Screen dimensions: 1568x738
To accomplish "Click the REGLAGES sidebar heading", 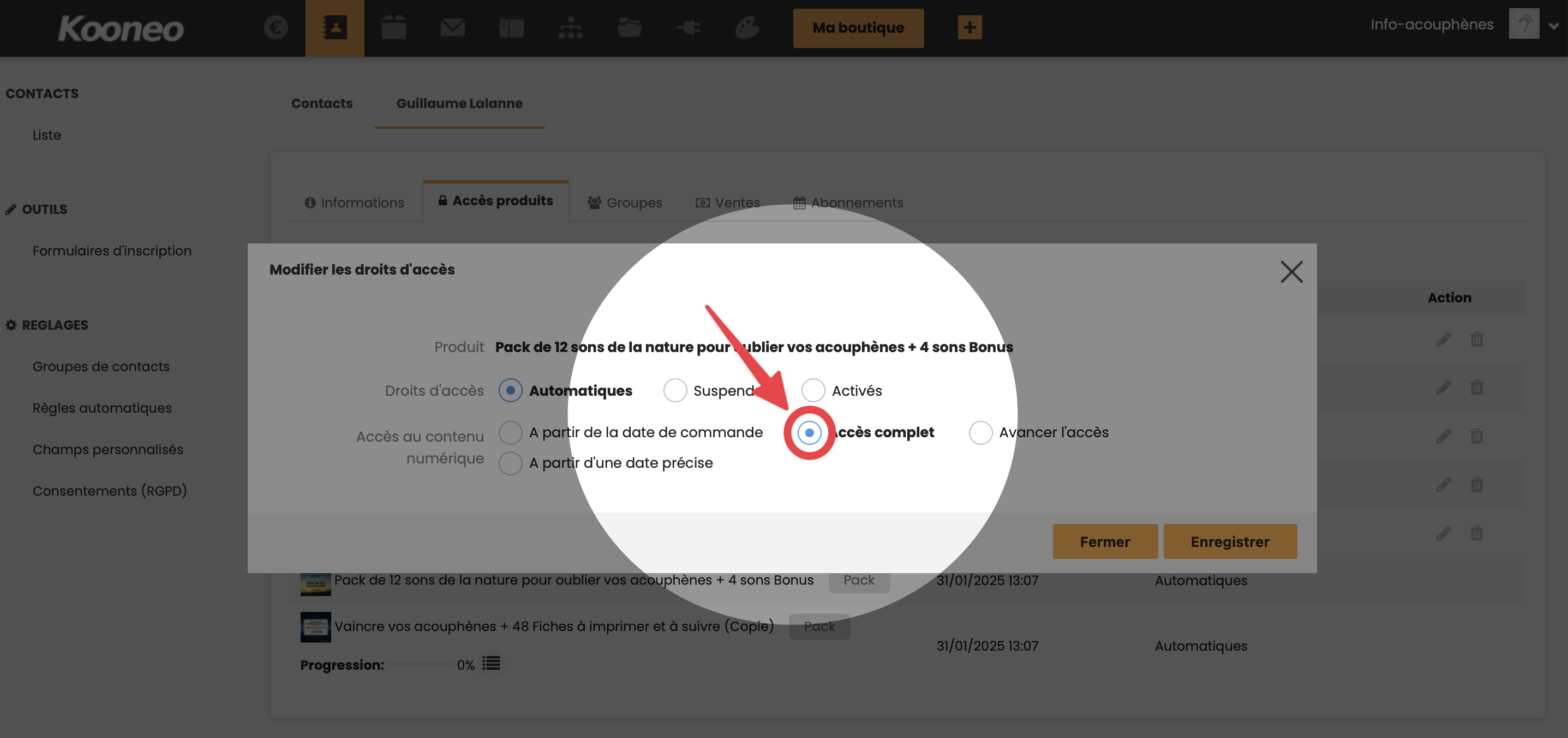I will coord(47,325).
